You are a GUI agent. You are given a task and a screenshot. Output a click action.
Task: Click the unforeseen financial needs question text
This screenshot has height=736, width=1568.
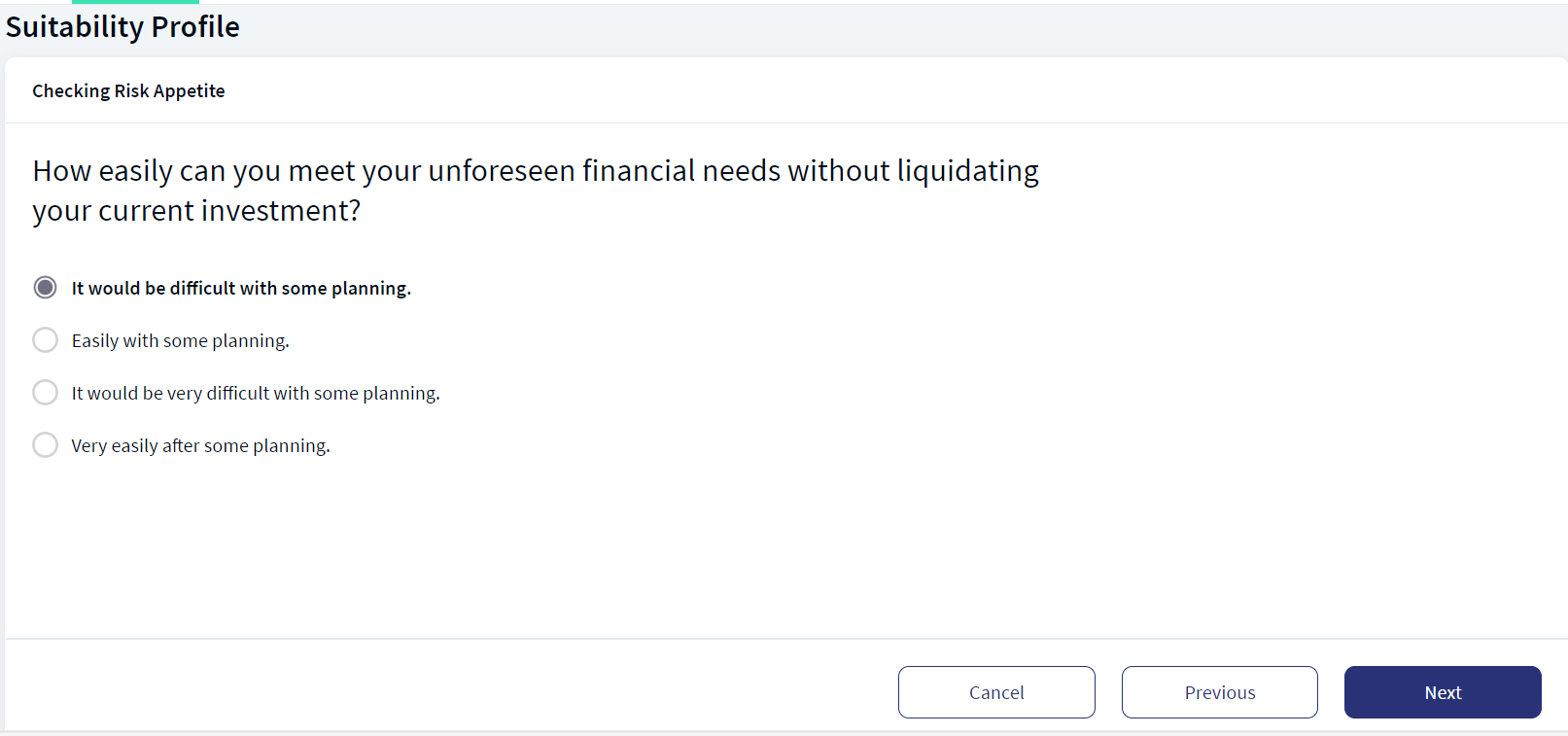(x=536, y=191)
